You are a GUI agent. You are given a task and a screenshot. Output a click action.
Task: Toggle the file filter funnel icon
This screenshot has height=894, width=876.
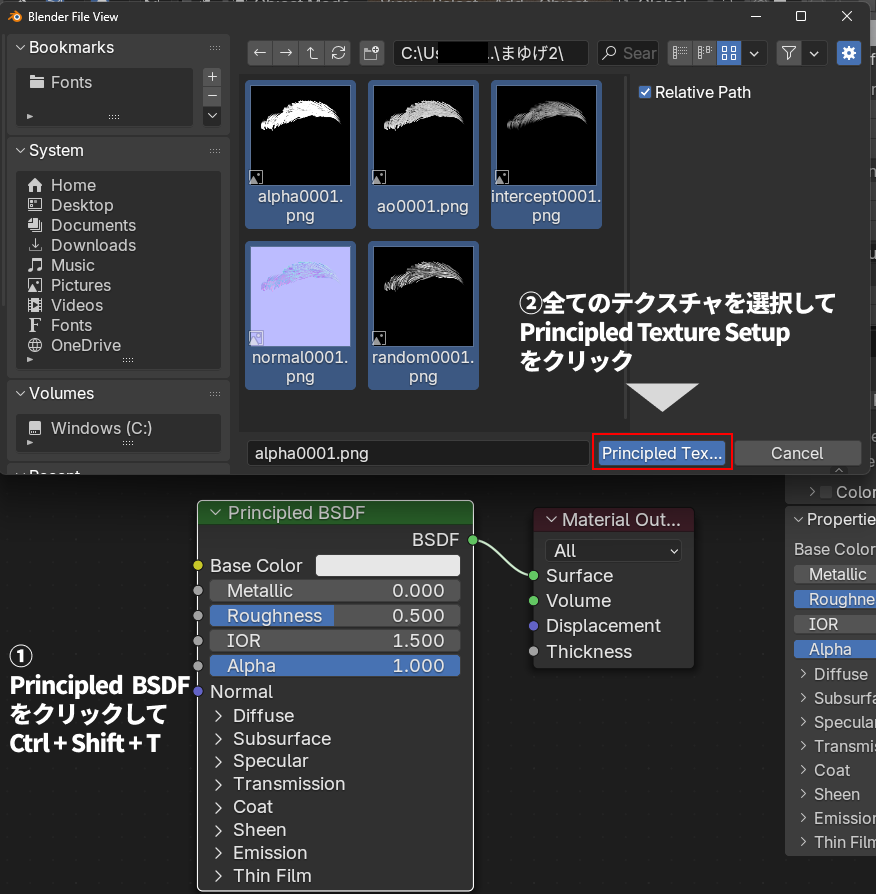pyautogui.click(x=789, y=53)
